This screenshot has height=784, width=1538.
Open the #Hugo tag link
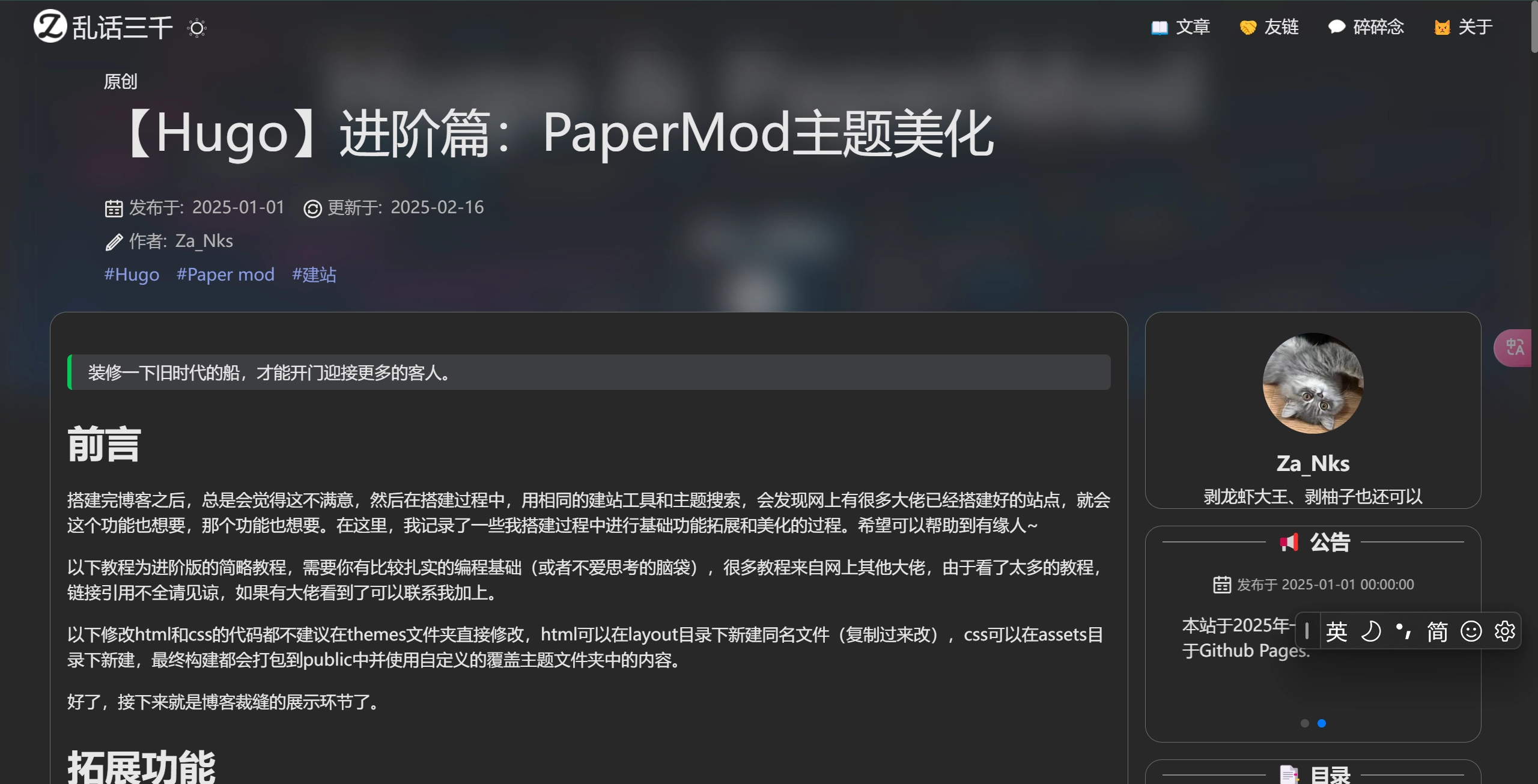coord(132,275)
